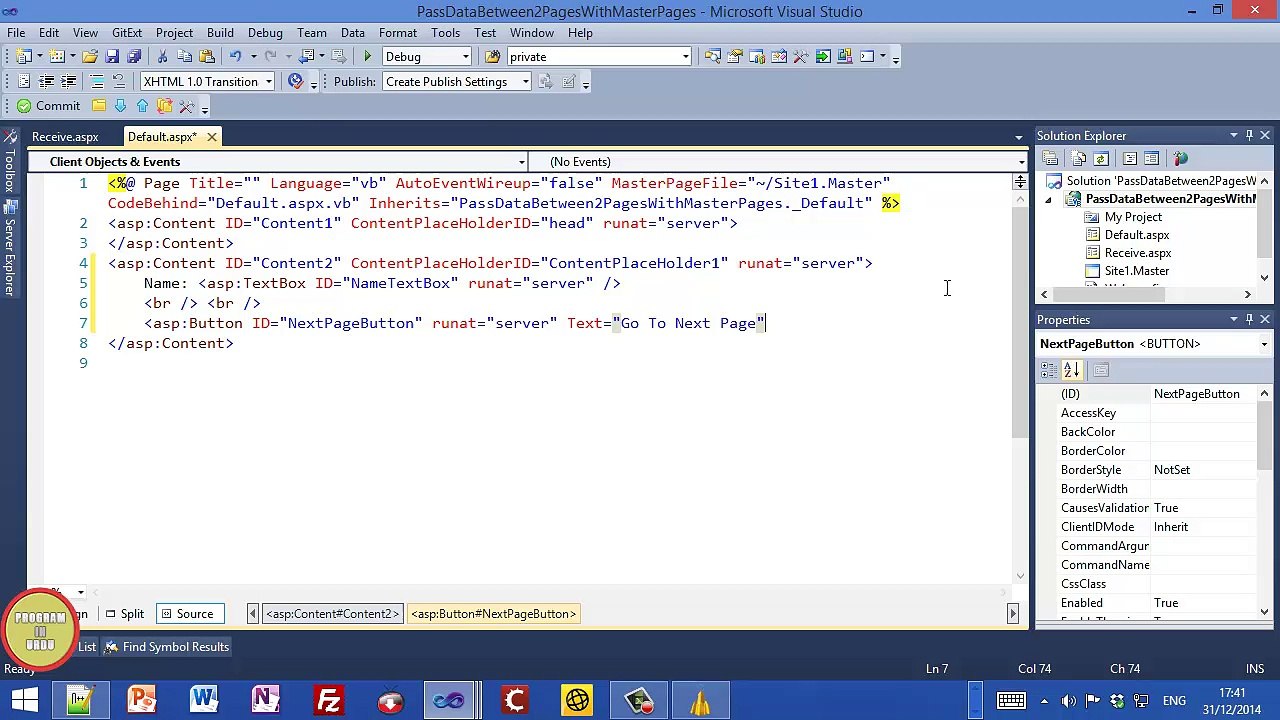The height and width of the screenshot is (720, 1280).
Task: Click the GitExt Push up-arrow icon
Action: [x=142, y=106]
